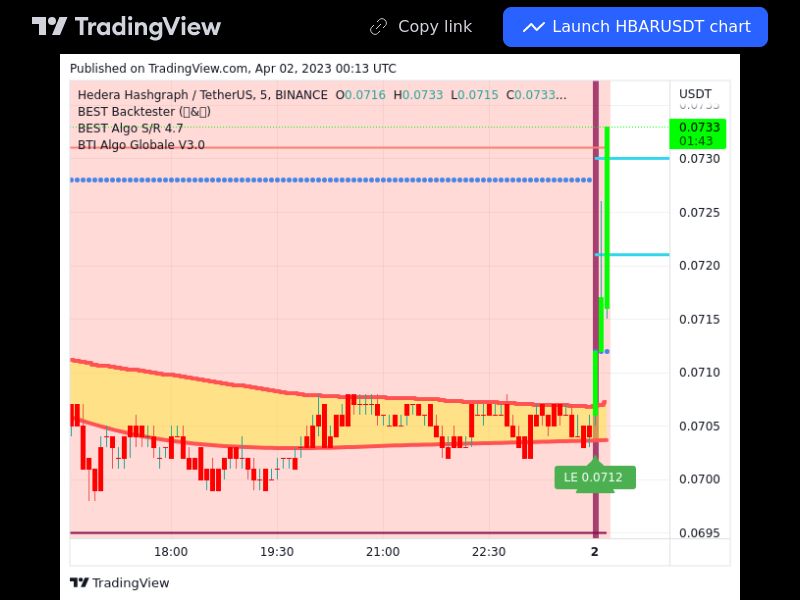This screenshot has height=600, width=800.
Task: Click the bold date '2' on time axis
Action: pyautogui.click(x=594, y=552)
